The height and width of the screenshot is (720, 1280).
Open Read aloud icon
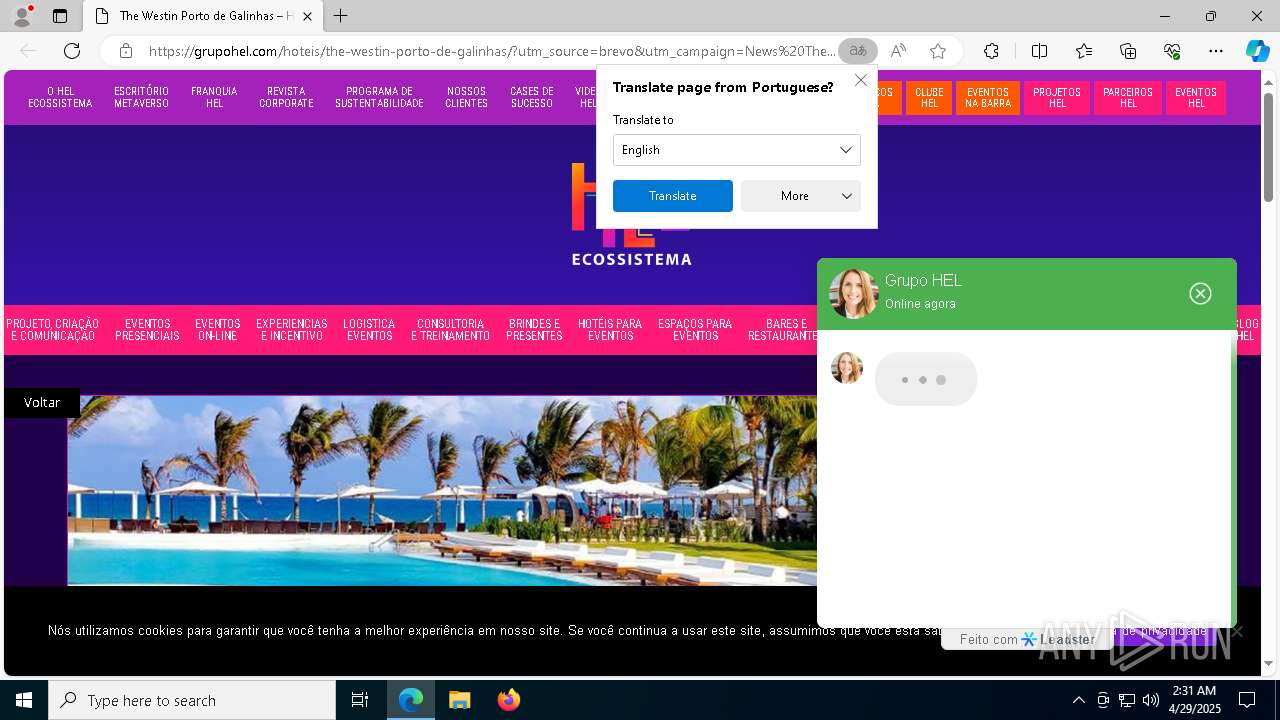898,51
